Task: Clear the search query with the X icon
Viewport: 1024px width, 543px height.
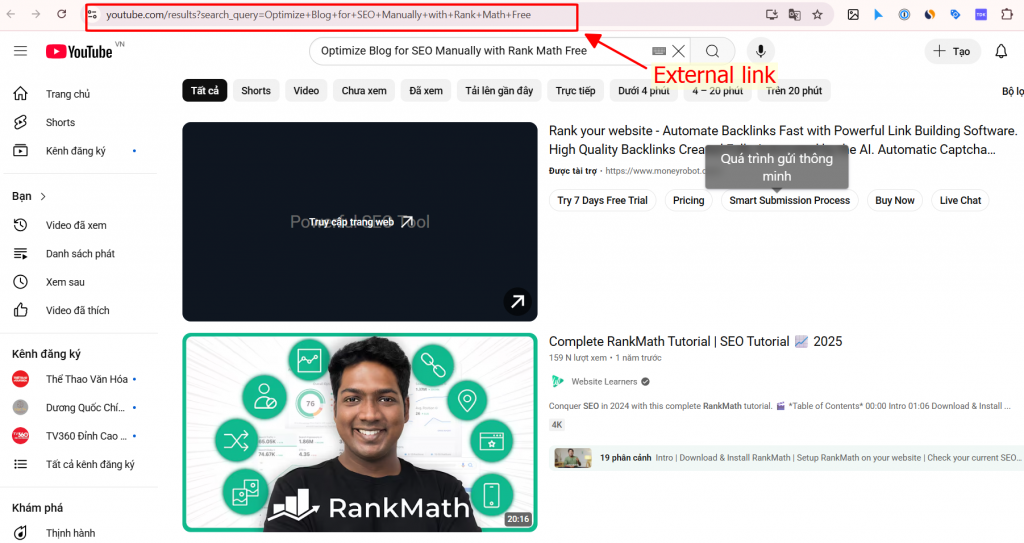Action: click(x=679, y=51)
